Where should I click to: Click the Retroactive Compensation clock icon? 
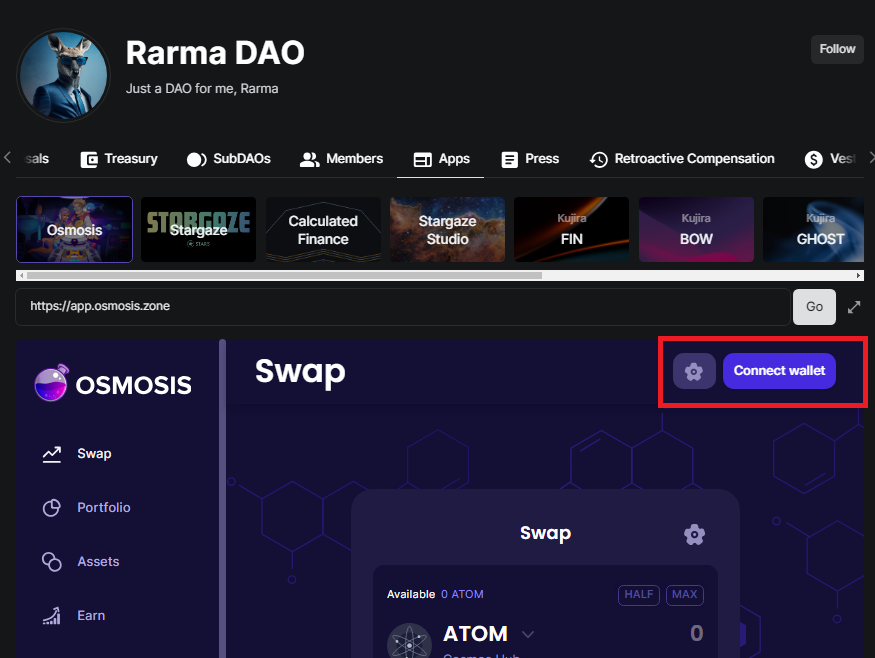coord(598,160)
